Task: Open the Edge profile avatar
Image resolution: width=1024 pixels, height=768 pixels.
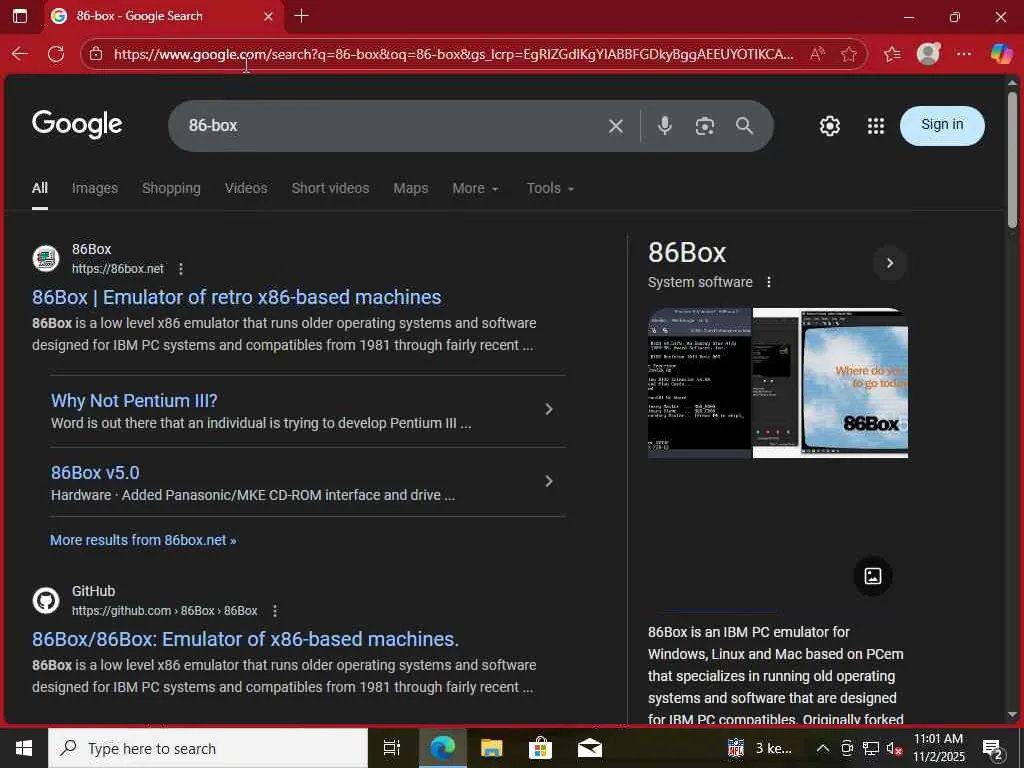Action: (928, 54)
